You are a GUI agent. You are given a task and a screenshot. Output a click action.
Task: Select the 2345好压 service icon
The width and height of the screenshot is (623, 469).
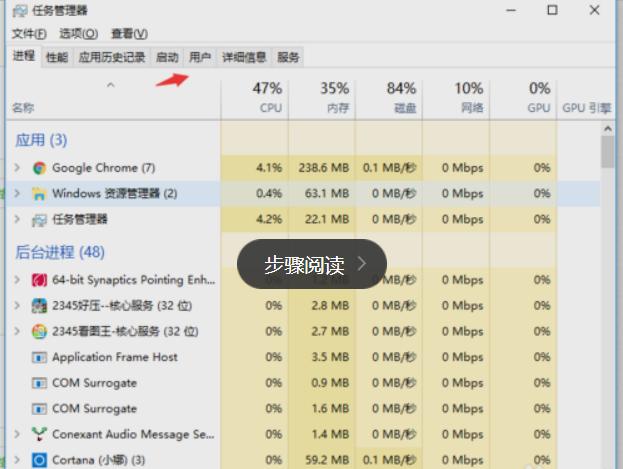coord(39,306)
